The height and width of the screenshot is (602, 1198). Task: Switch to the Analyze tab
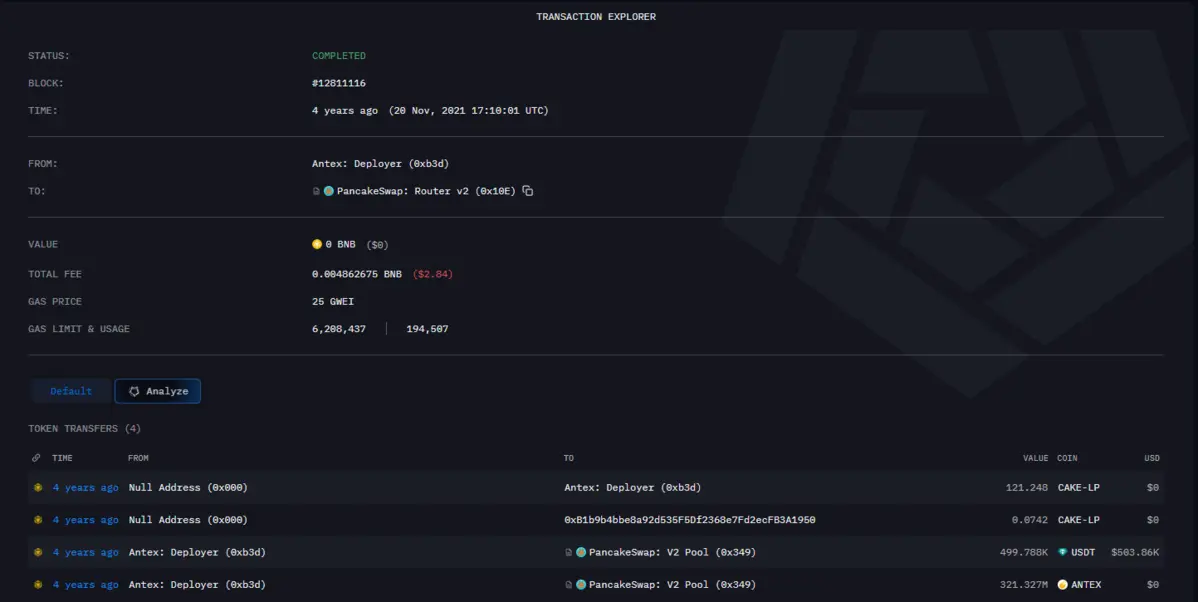pos(158,391)
